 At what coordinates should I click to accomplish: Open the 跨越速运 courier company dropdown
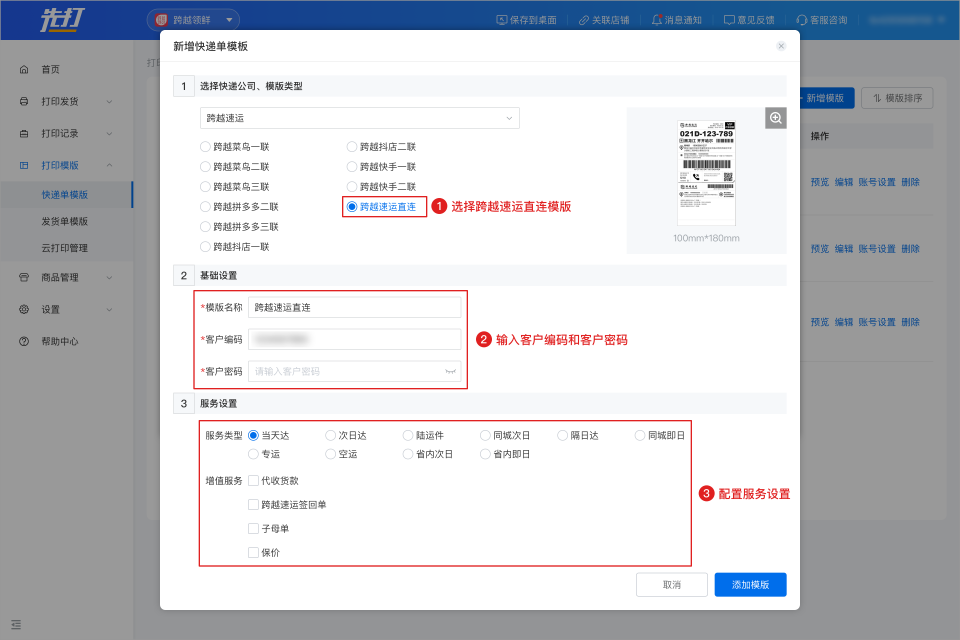(x=360, y=118)
